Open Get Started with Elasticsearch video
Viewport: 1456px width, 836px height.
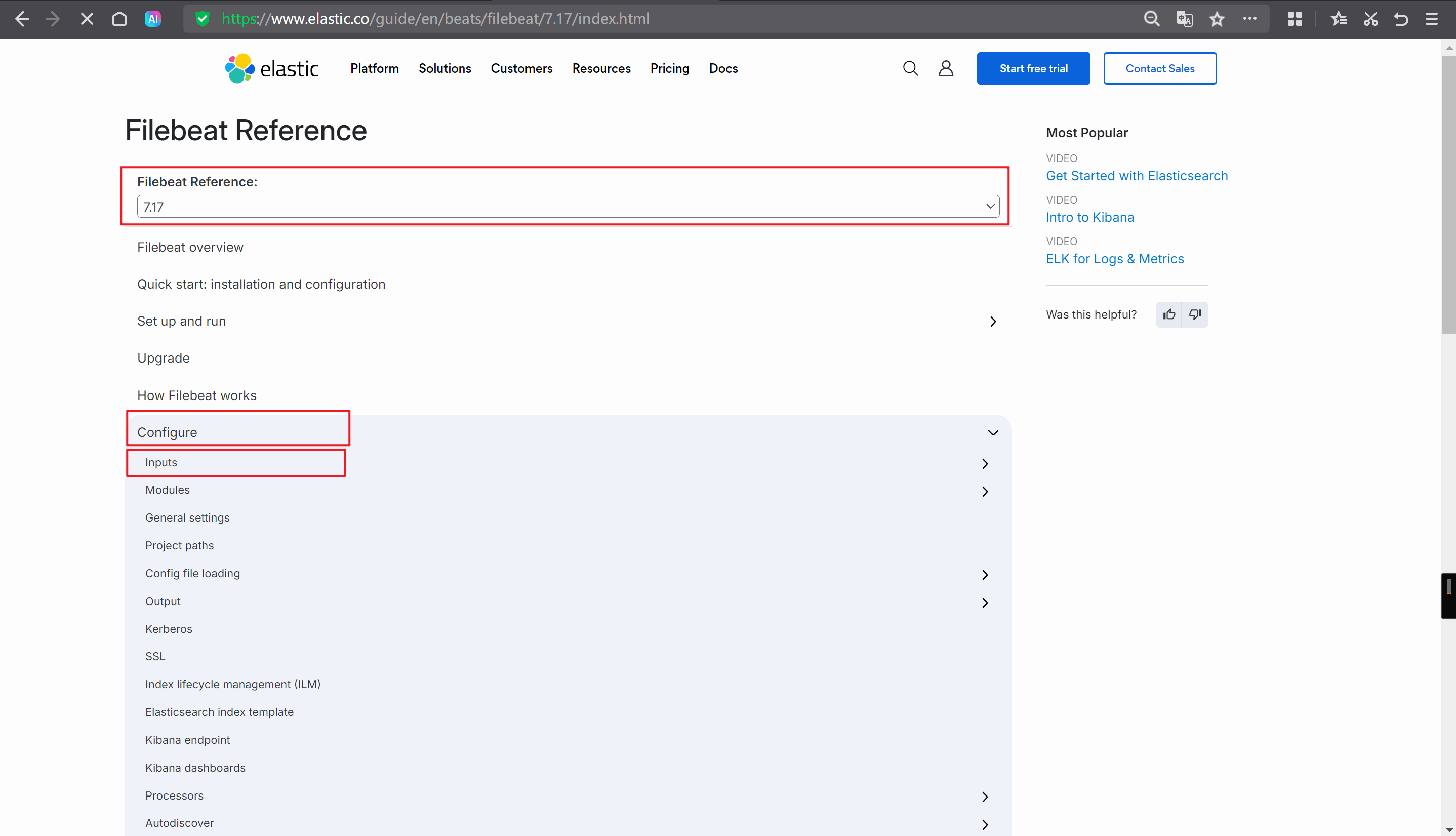click(x=1137, y=176)
